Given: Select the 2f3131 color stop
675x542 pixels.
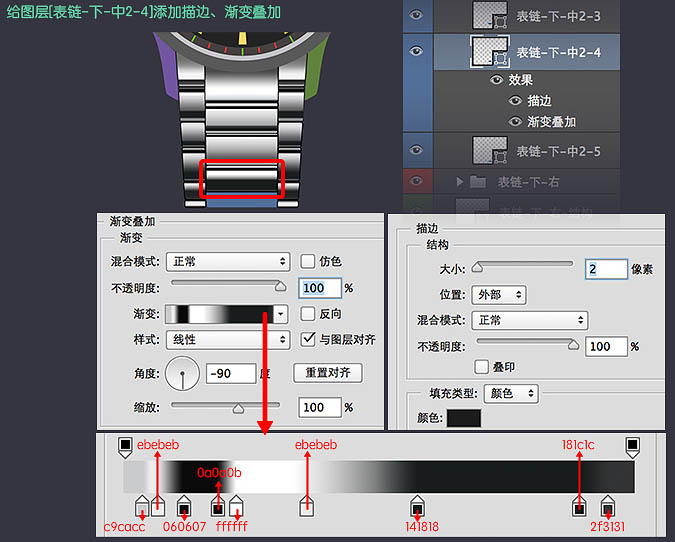Looking at the screenshot, I should (x=607, y=507).
